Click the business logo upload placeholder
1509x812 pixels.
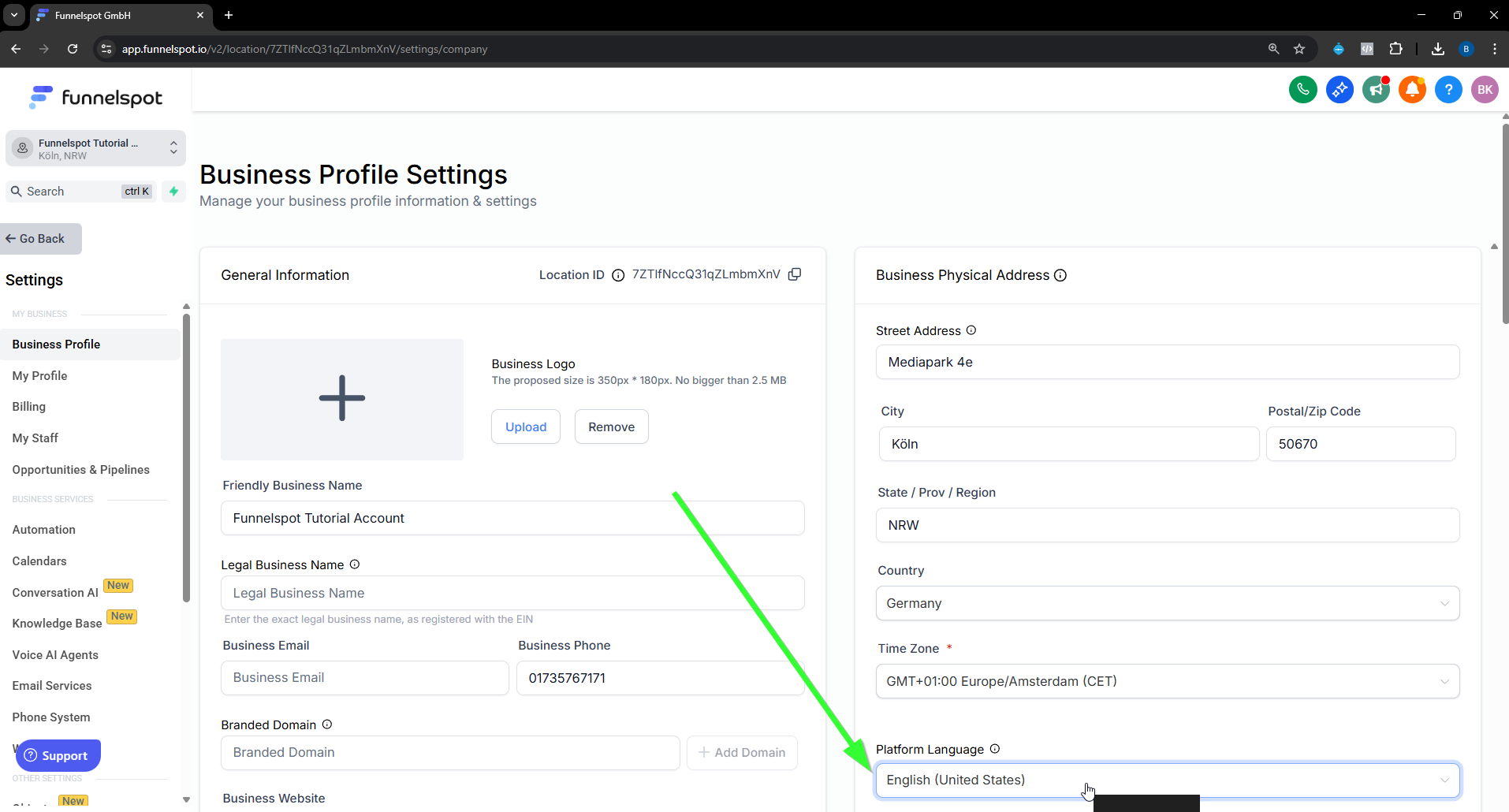342,399
